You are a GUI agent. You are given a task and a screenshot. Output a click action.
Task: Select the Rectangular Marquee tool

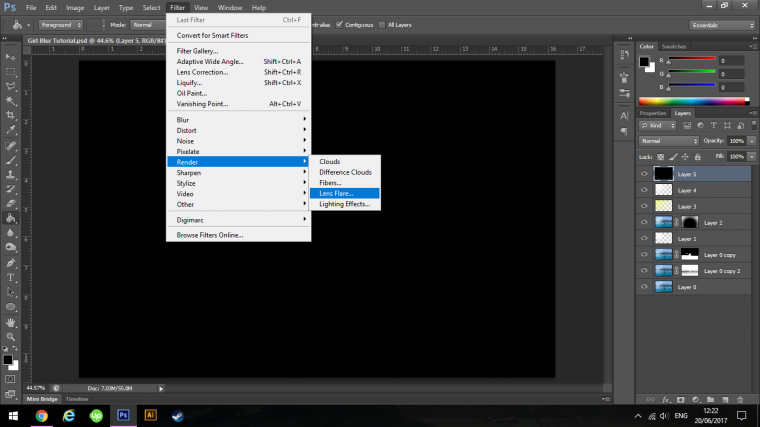[x=10, y=72]
